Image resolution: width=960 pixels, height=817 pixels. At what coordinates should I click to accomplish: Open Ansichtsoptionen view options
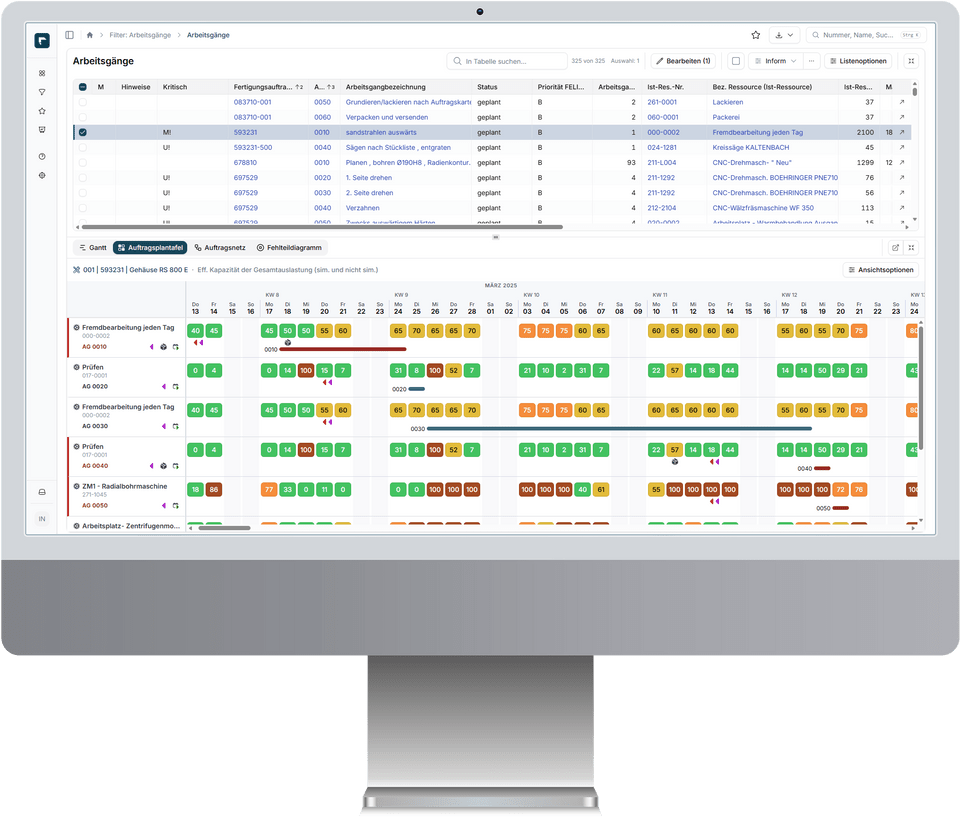click(880, 269)
